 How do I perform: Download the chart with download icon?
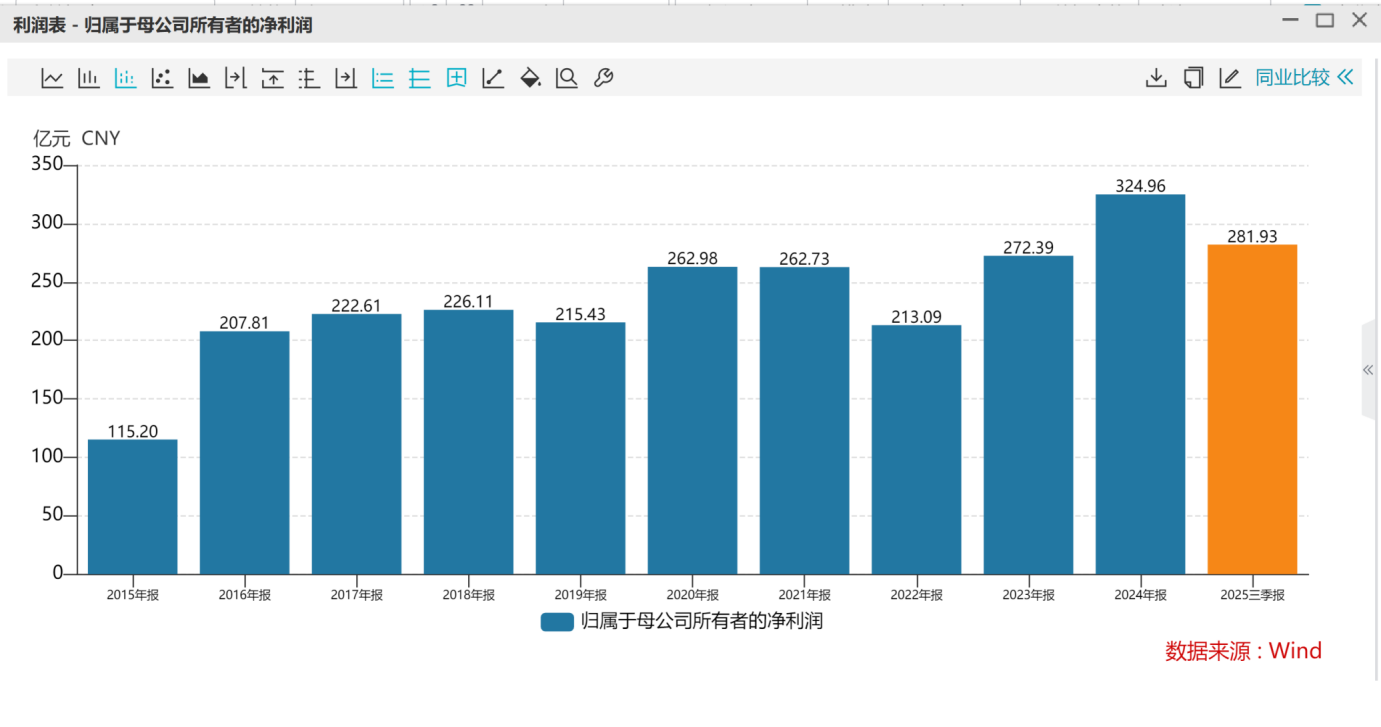(1156, 78)
